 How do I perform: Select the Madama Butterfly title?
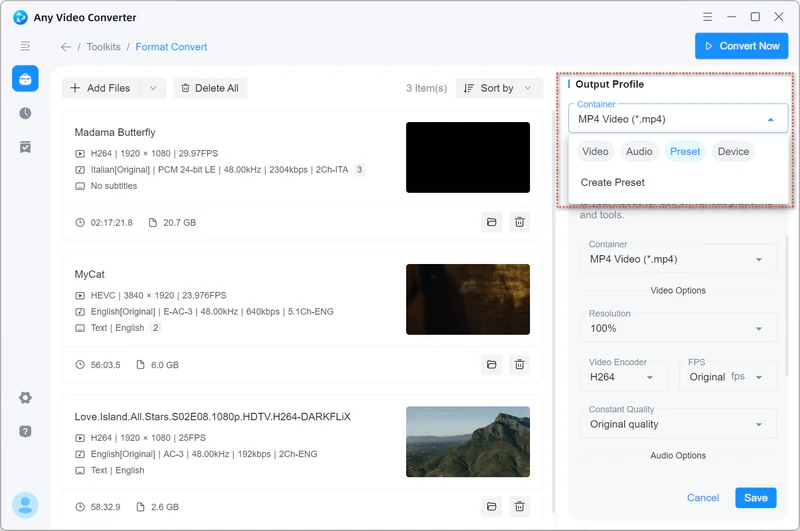pos(115,133)
